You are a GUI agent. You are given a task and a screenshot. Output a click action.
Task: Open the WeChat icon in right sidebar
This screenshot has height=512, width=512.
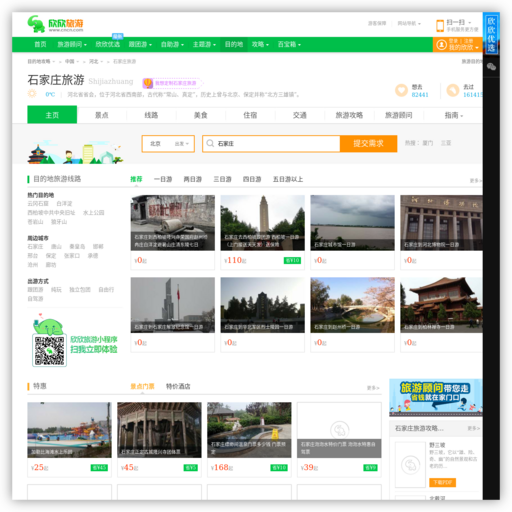tap(491, 67)
